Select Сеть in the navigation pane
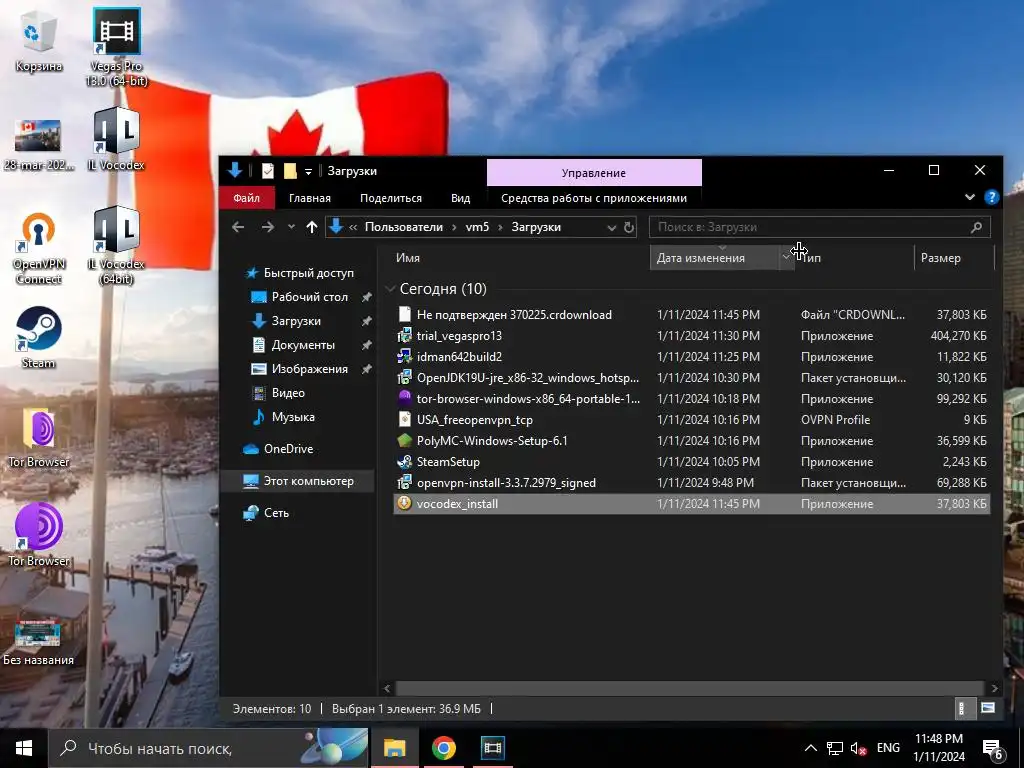Viewport: 1024px width, 768px height. pyautogui.click(x=276, y=513)
